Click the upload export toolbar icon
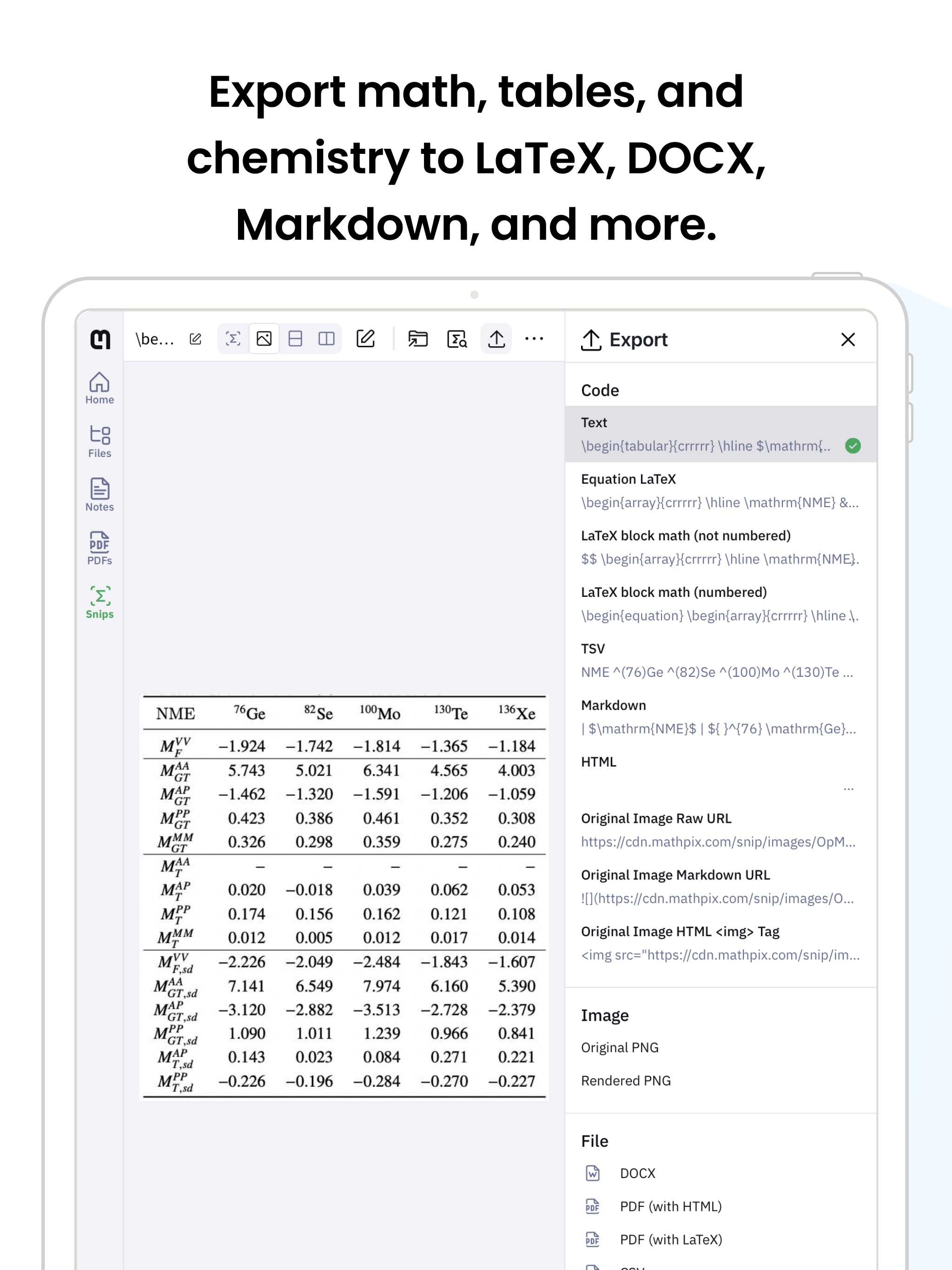 click(x=496, y=339)
